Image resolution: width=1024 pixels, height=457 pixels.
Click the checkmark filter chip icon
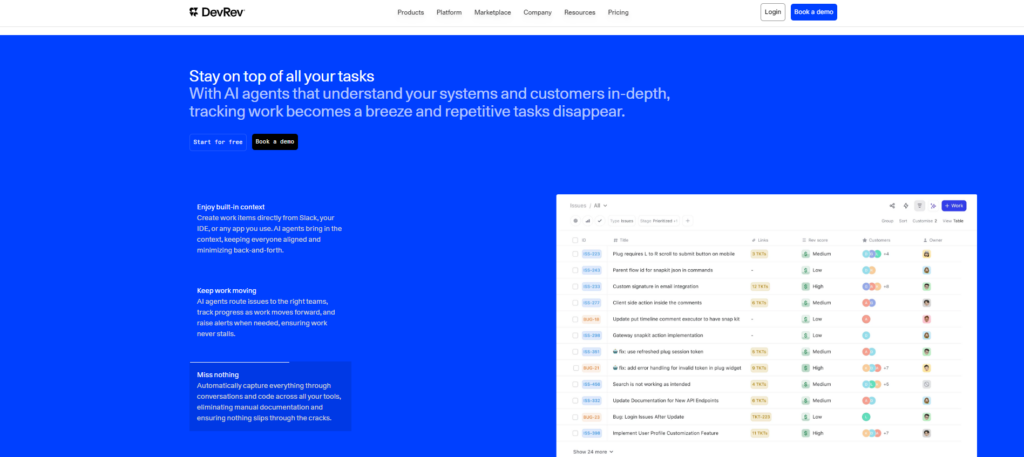pos(600,221)
